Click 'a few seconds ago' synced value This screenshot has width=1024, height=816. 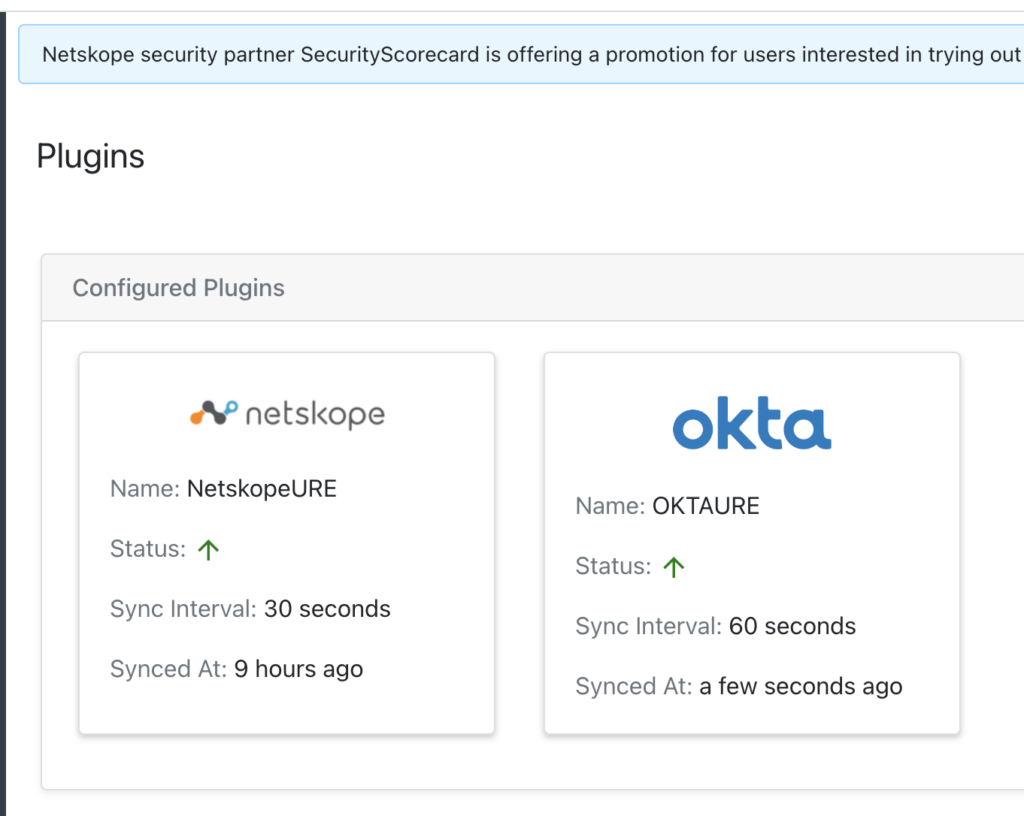[x=801, y=686]
